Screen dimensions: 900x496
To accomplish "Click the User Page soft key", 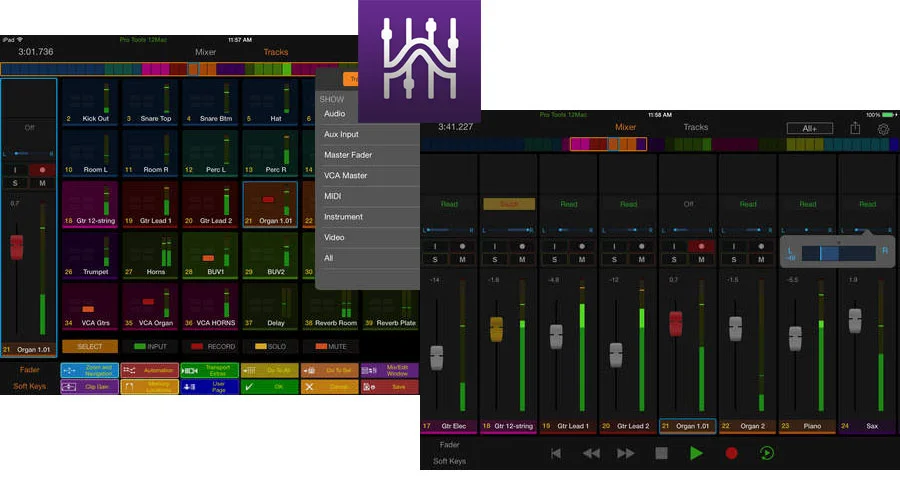I will tap(210, 386).
